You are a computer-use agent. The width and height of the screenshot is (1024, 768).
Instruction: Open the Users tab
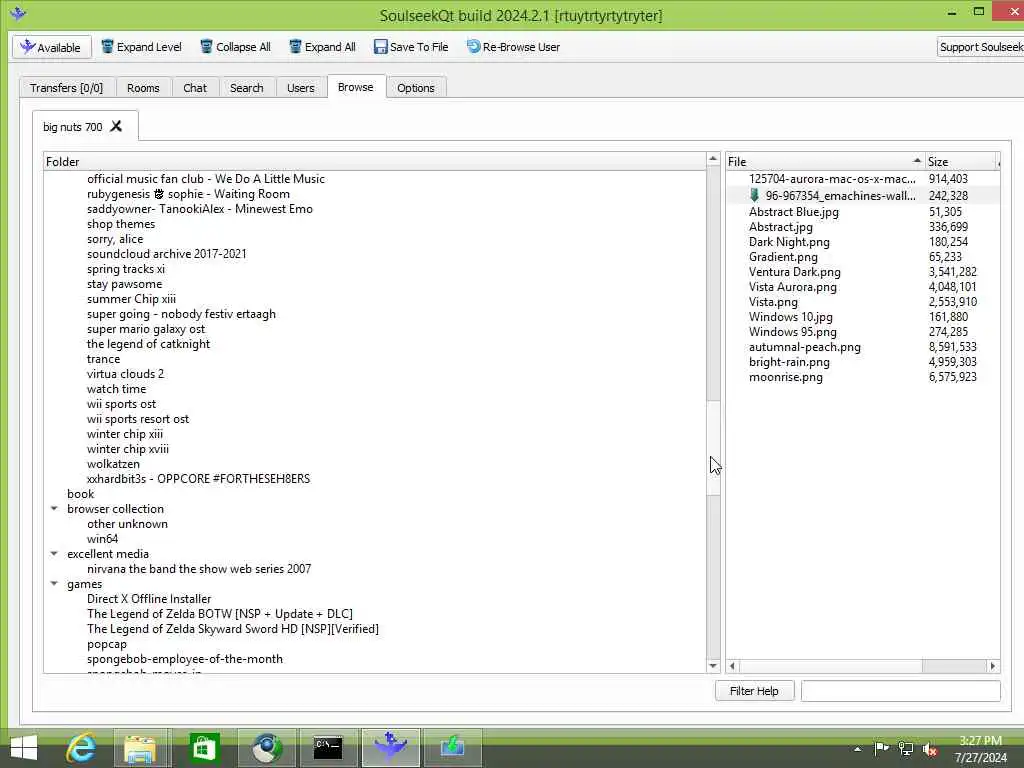[300, 88]
